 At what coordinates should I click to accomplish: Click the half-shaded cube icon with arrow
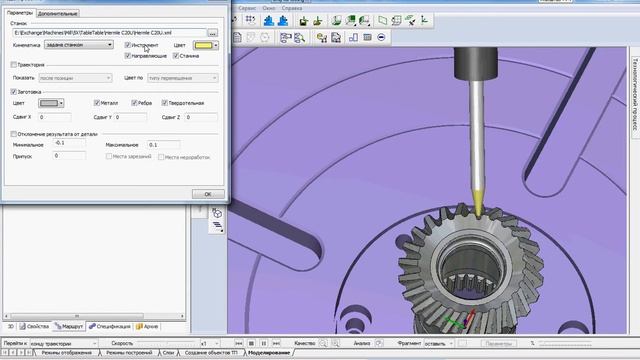364,20
